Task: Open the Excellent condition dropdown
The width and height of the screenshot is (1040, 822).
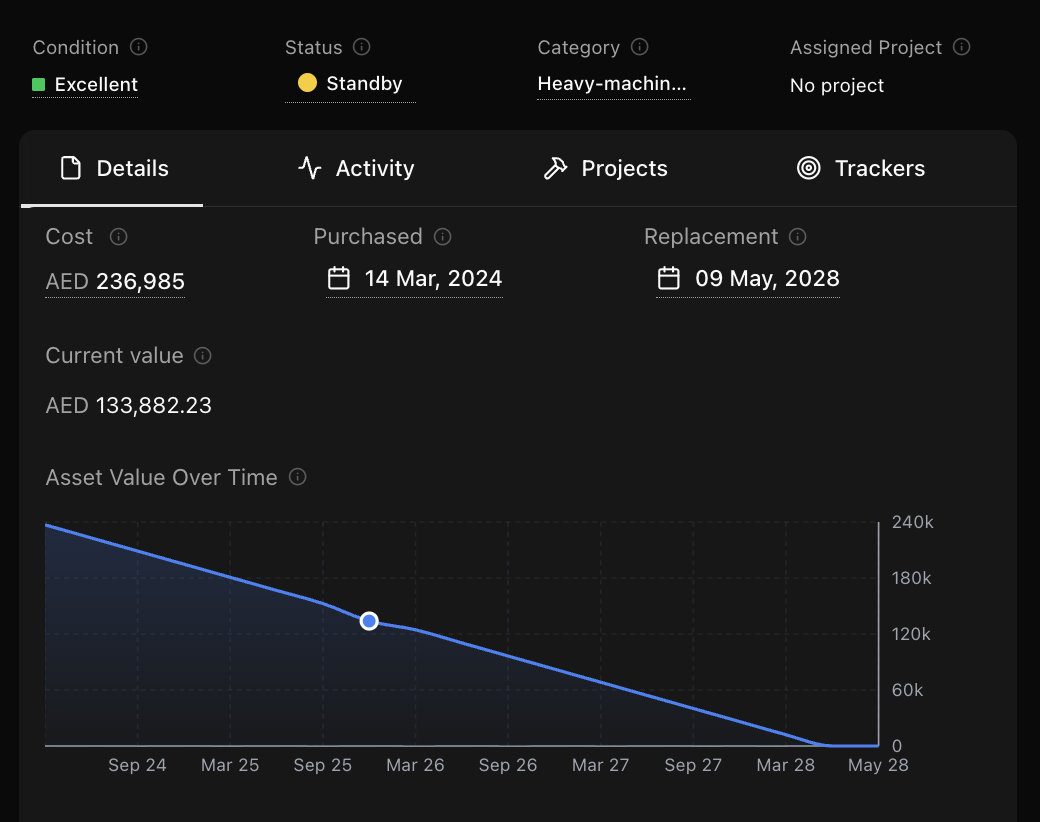Action: click(85, 85)
